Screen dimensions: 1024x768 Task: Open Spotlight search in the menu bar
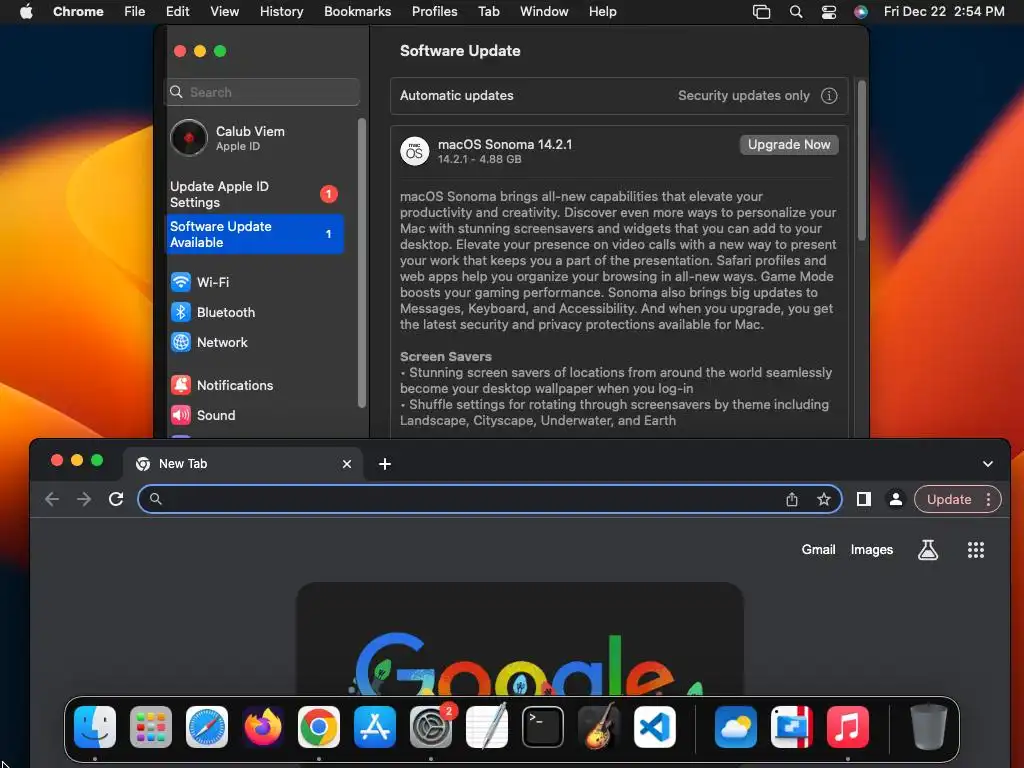click(795, 12)
